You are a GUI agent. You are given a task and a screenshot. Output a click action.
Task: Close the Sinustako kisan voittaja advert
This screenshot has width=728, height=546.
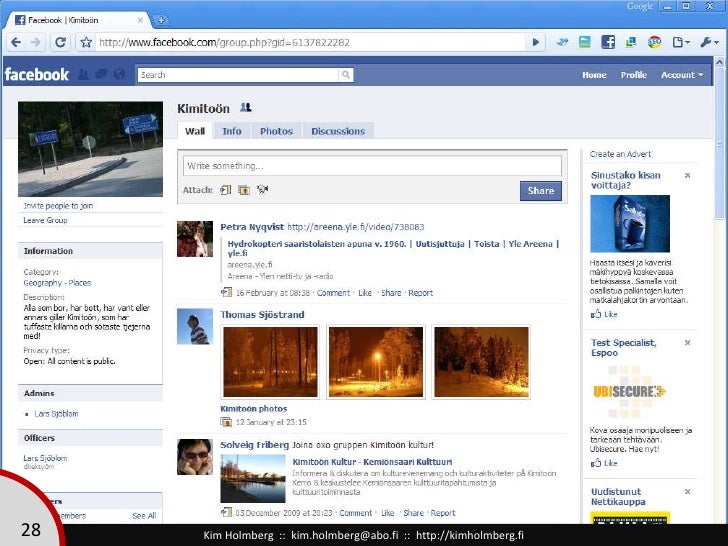coord(687,174)
